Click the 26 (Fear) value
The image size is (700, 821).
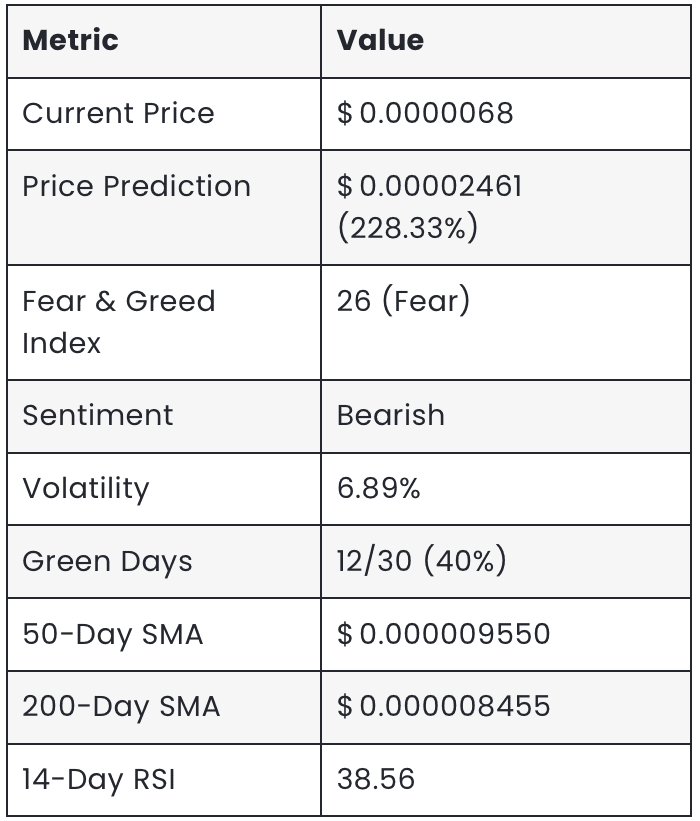click(404, 301)
